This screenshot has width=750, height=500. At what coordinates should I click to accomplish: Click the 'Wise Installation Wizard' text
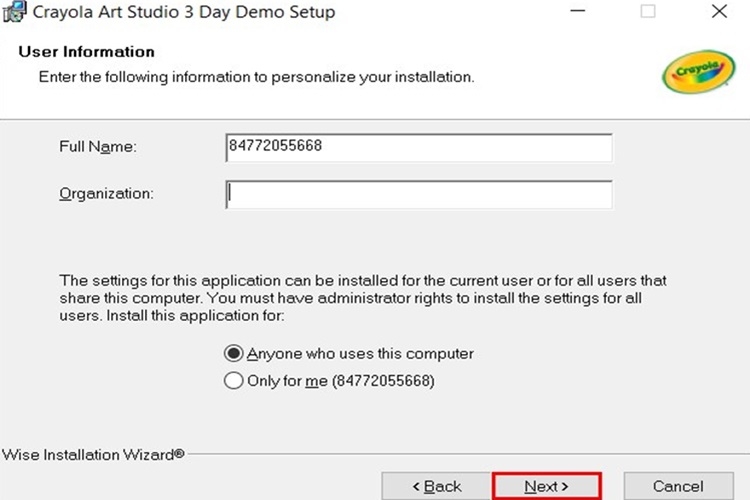[x=93, y=454]
